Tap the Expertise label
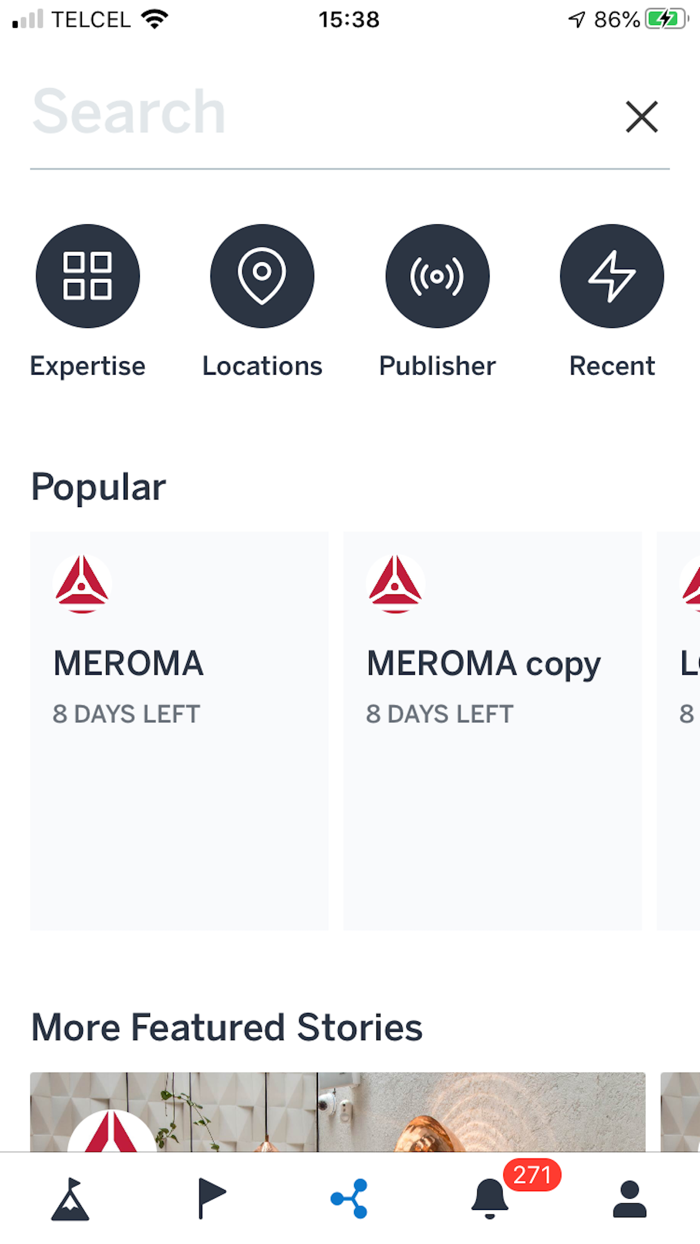The height and width of the screenshot is (1244, 700). (88, 366)
